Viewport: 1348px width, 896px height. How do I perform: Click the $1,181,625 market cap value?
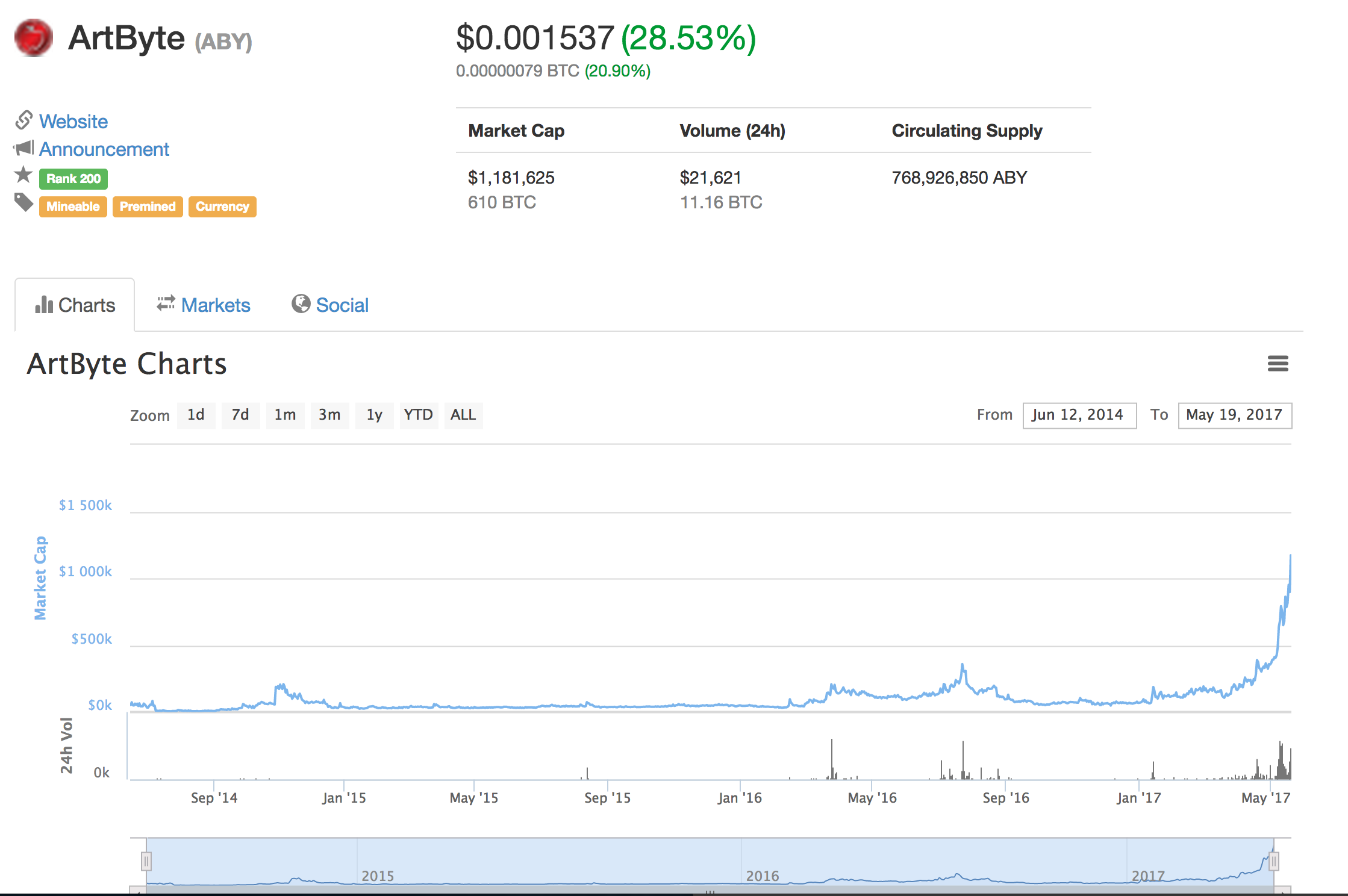511,178
